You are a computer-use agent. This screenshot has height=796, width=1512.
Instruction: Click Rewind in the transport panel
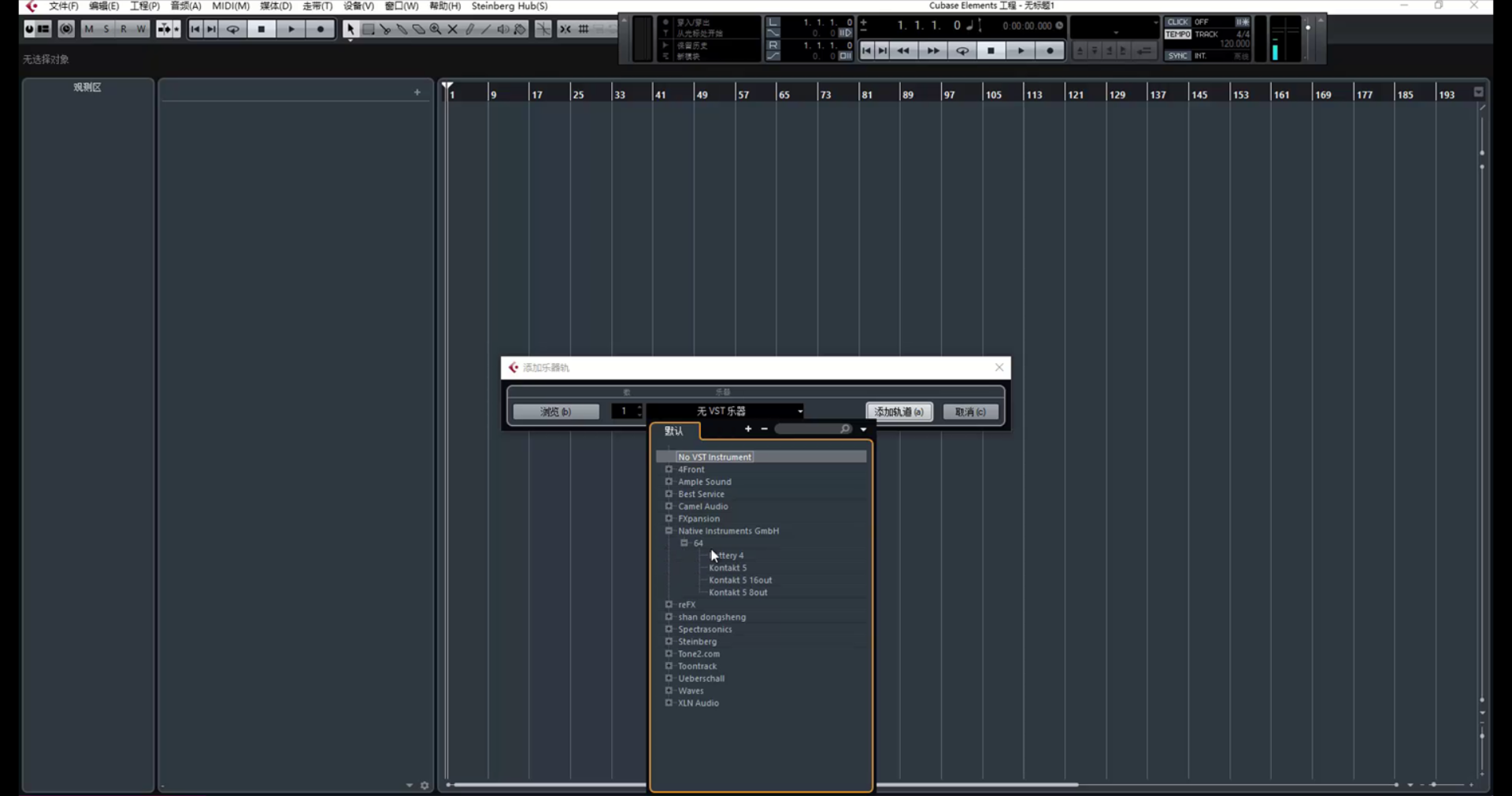point(903,51)
